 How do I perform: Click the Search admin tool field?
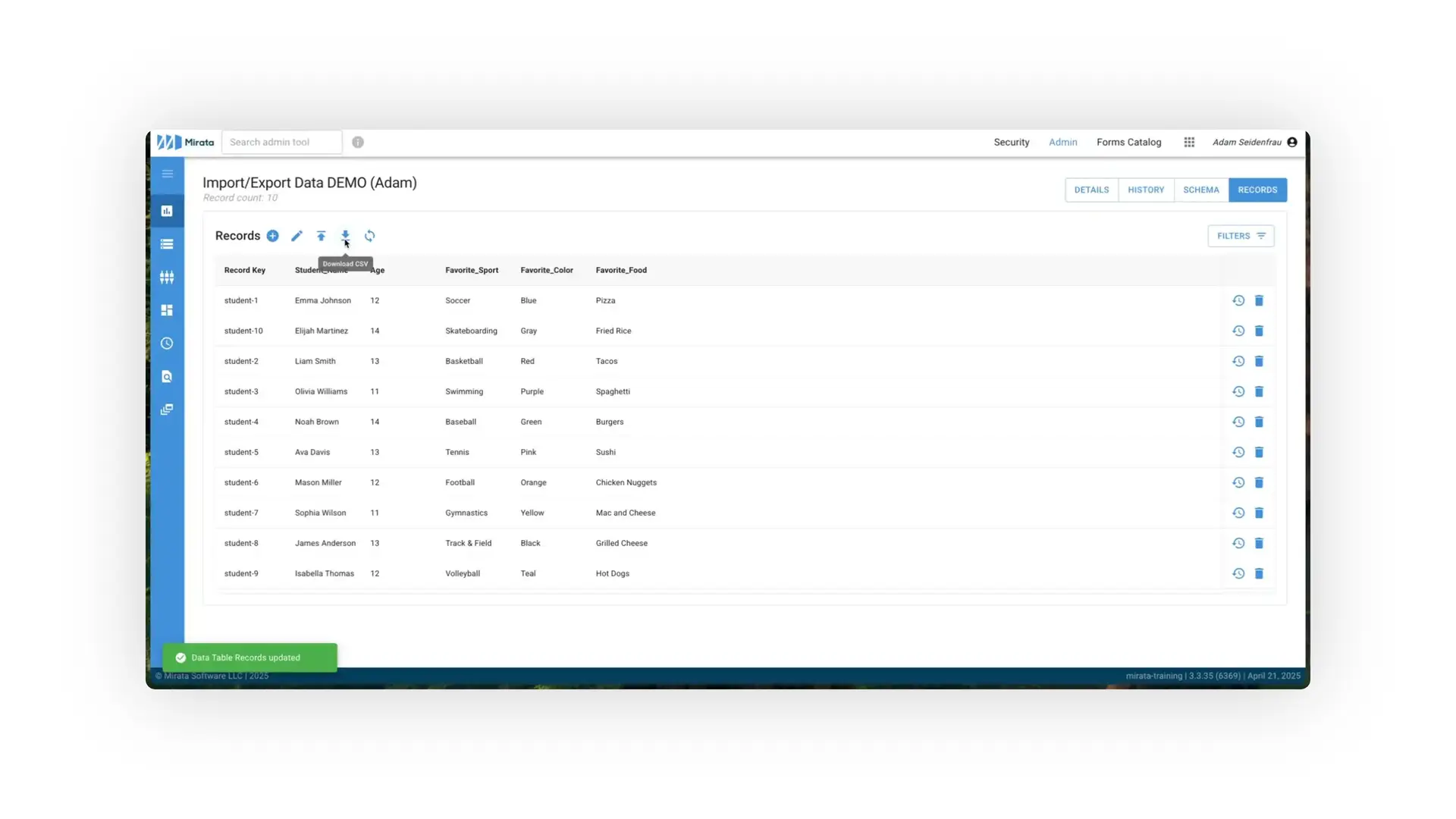281,142
